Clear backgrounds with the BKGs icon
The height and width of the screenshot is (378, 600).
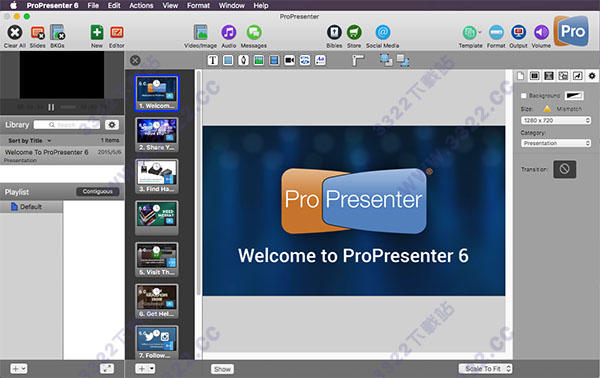coord(57,33)
